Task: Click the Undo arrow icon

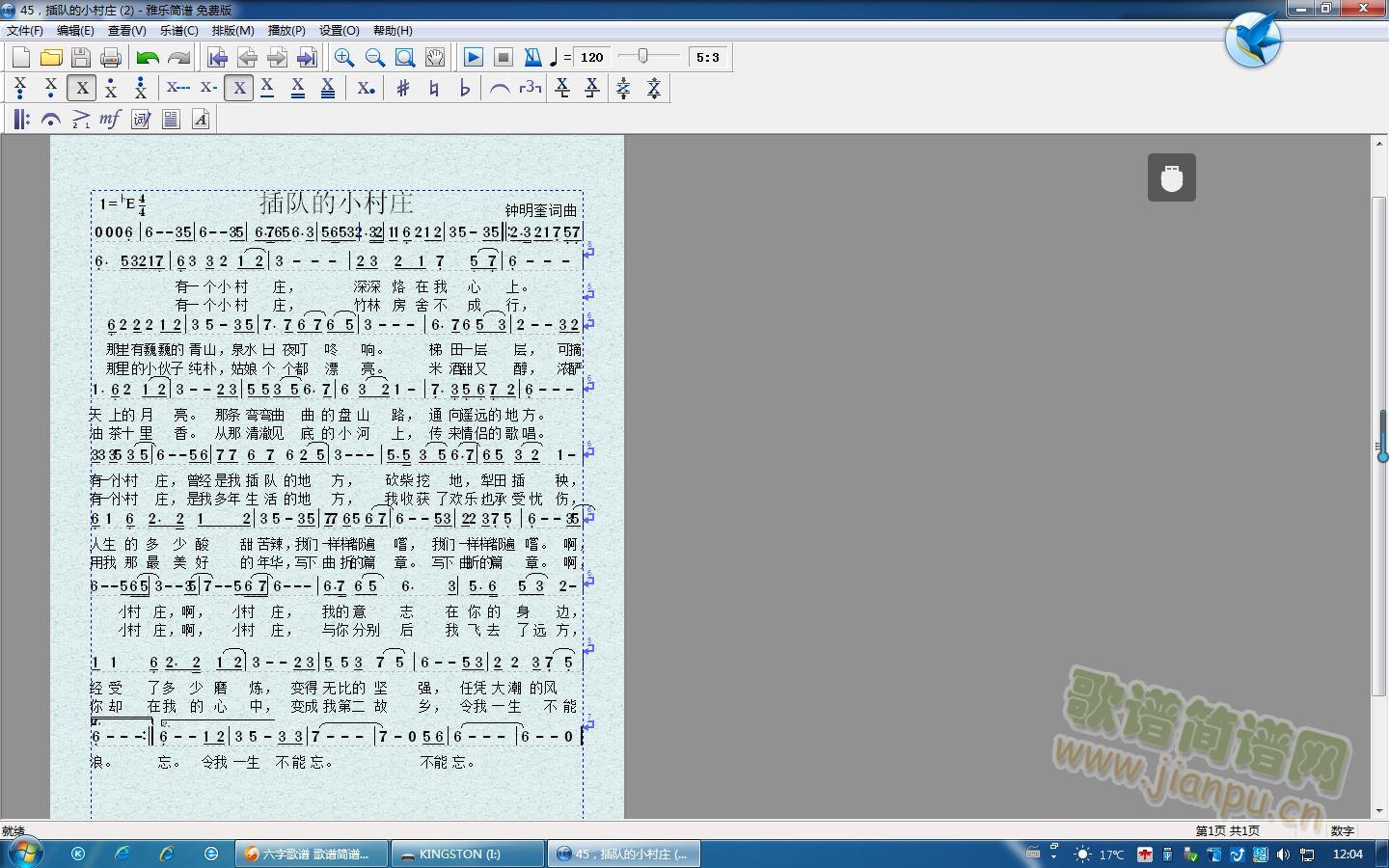Action: click(x=147, y=57)
